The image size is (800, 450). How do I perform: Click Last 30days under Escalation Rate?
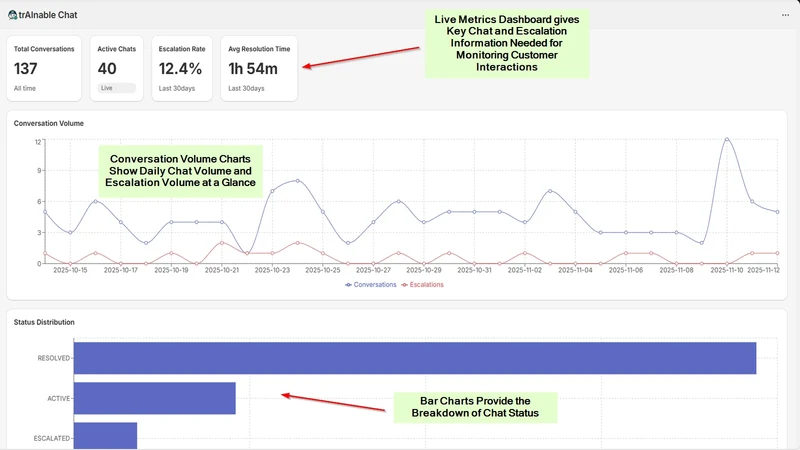coord(177,88)
